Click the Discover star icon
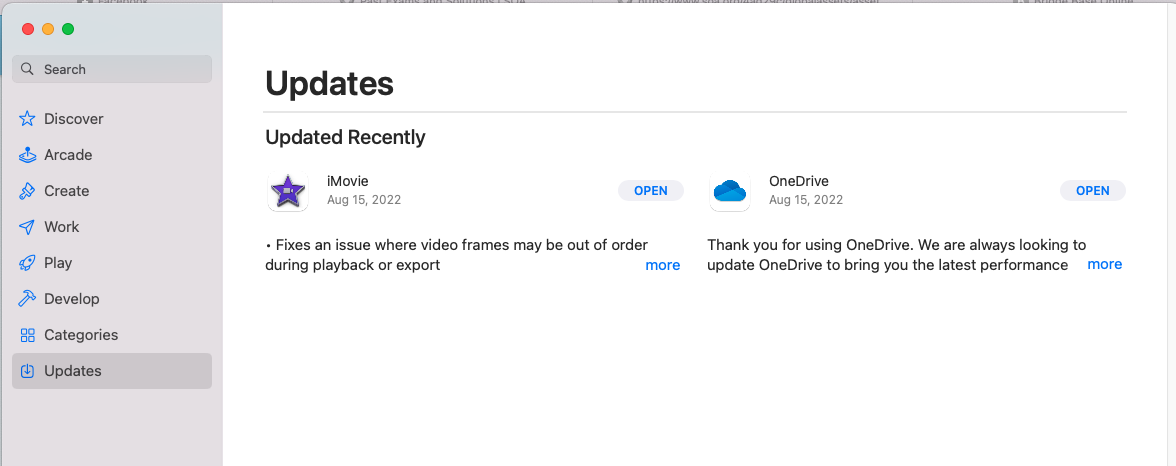The image size is (1176, 466). click(x=27, y=119)
